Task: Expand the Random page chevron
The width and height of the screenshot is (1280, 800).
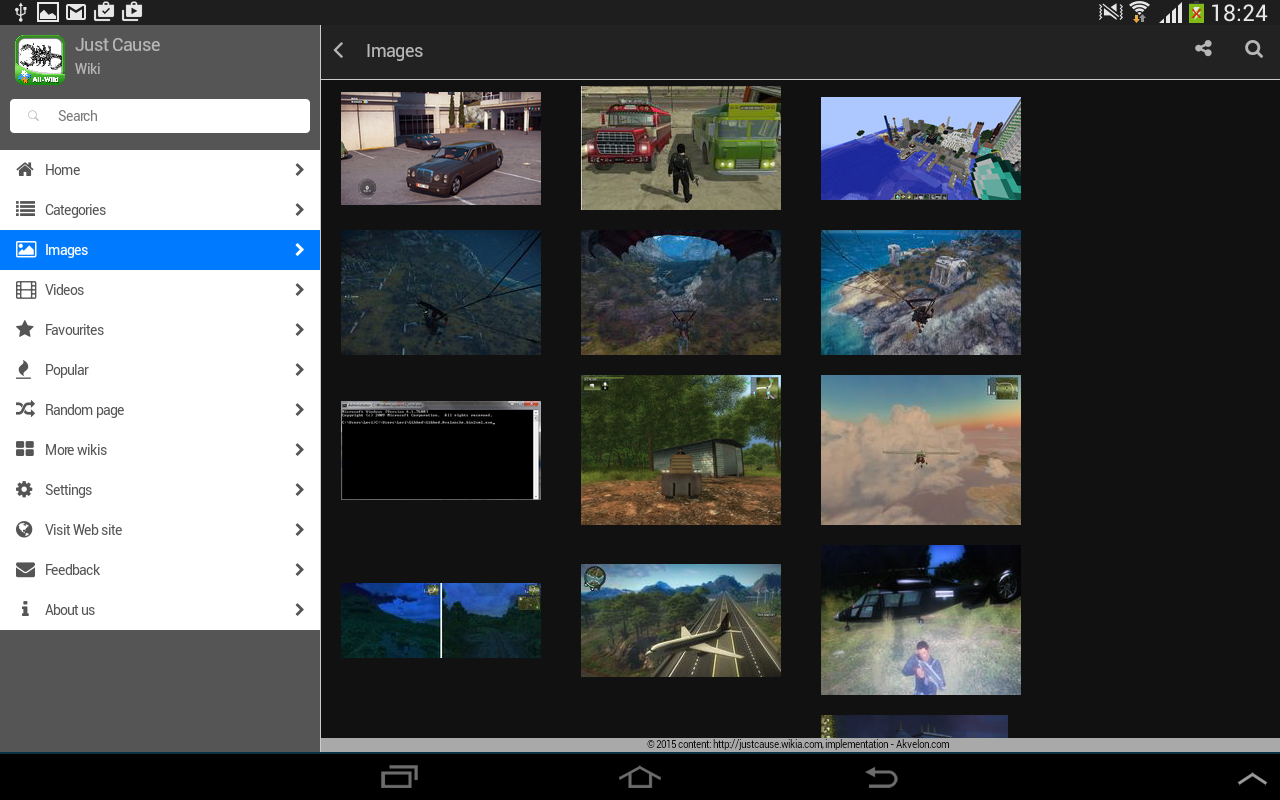Action: click(299, 410)
